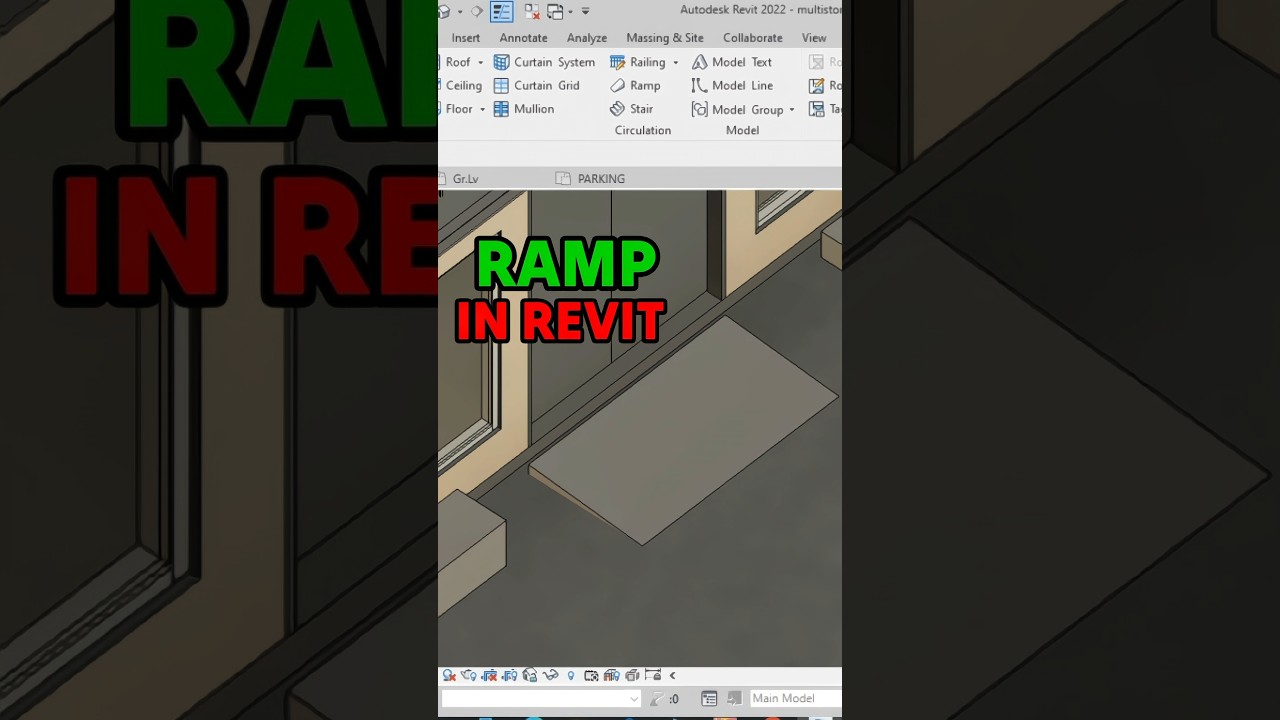The width and height of the screenshot is (1280, 720).
Task: Click the Main Model design option field
Action: click(796, 698)
